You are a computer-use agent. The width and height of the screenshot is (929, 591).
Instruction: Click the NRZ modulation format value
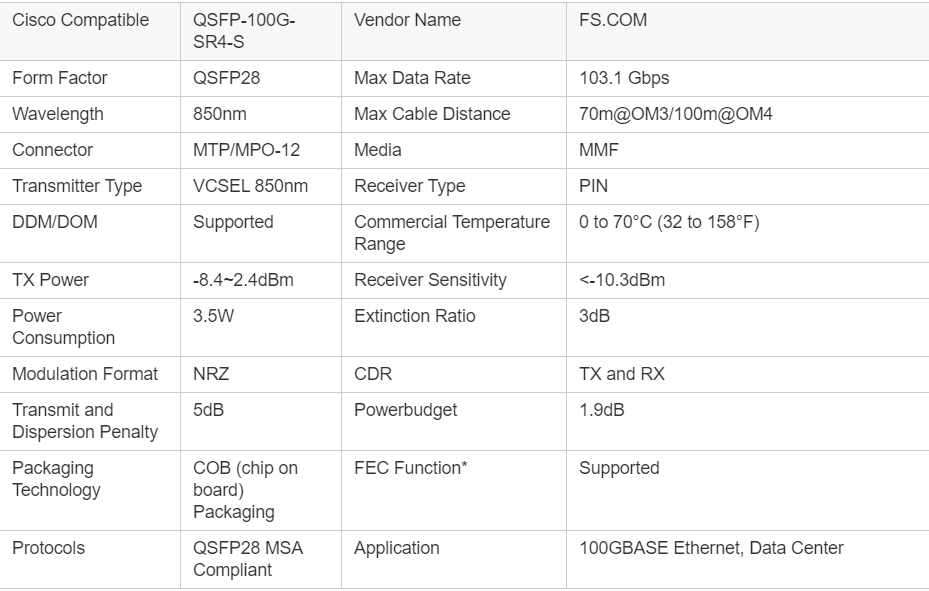[210, 374]
